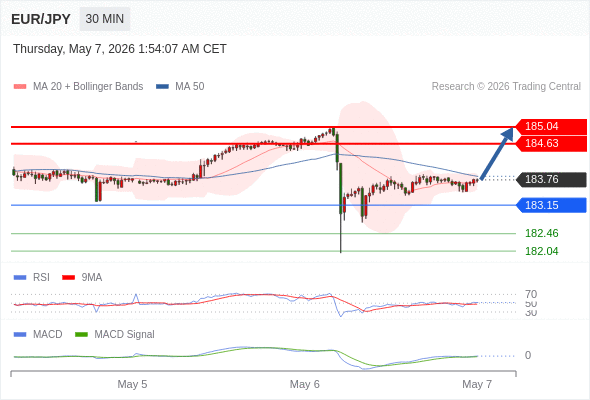Click the 185.04 red resistance label
The image size is (590, 400).
551,126
